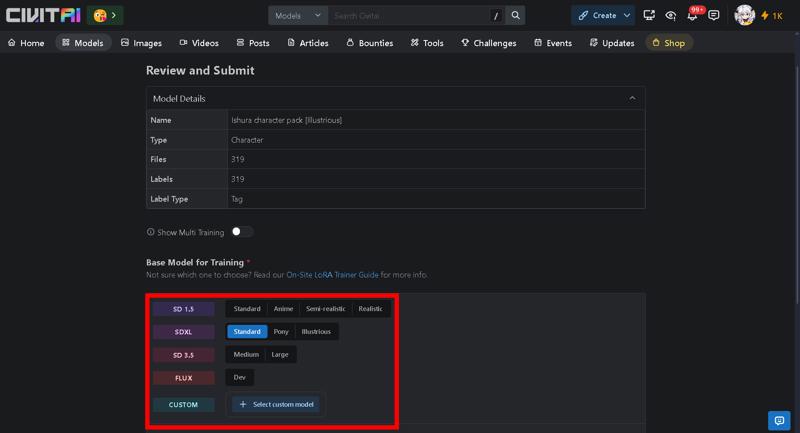Click the SDXL label badge
The image size is (800, 433).
(183, 332)
